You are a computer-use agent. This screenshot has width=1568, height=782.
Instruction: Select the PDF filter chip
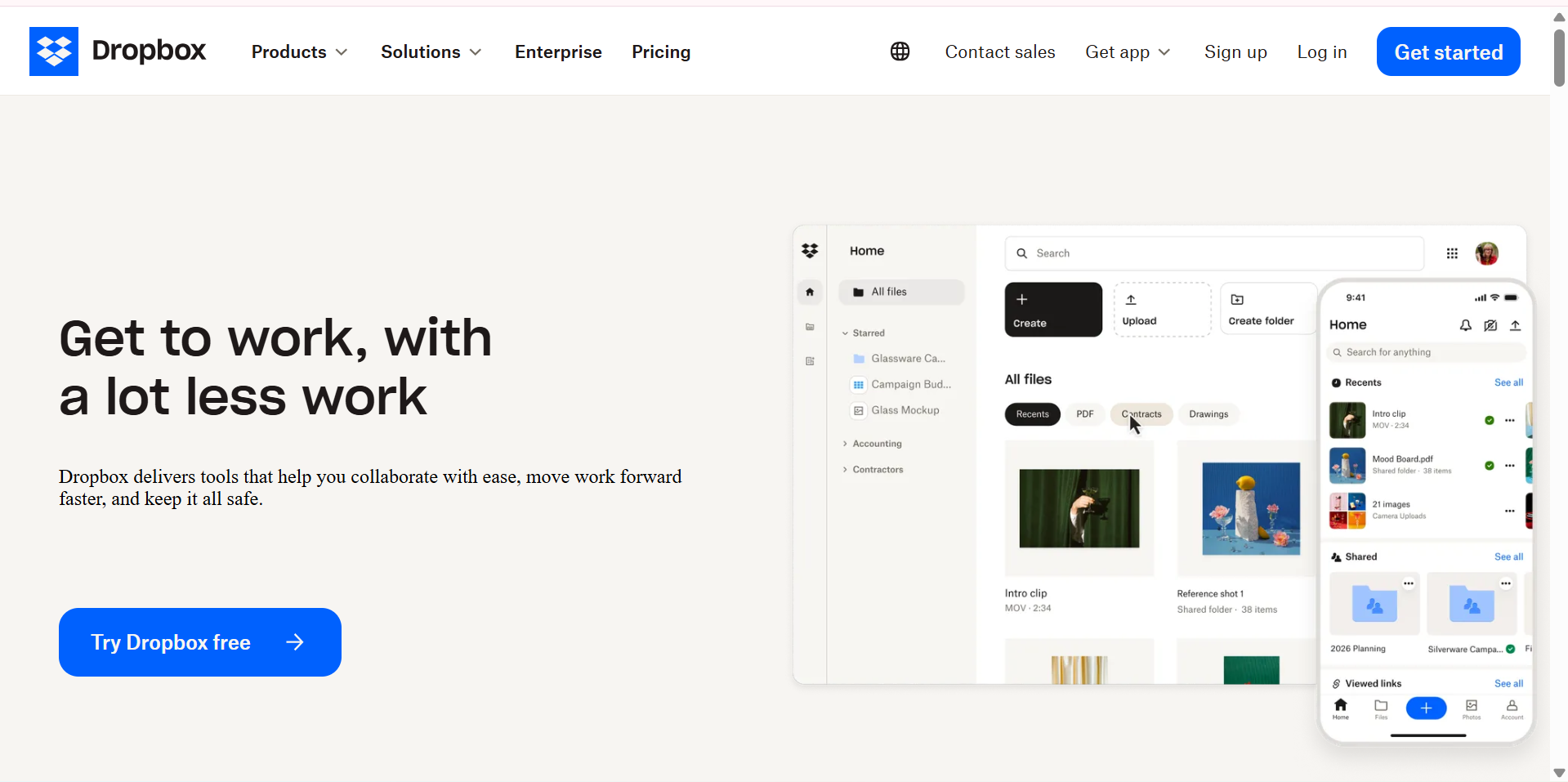1085,414
